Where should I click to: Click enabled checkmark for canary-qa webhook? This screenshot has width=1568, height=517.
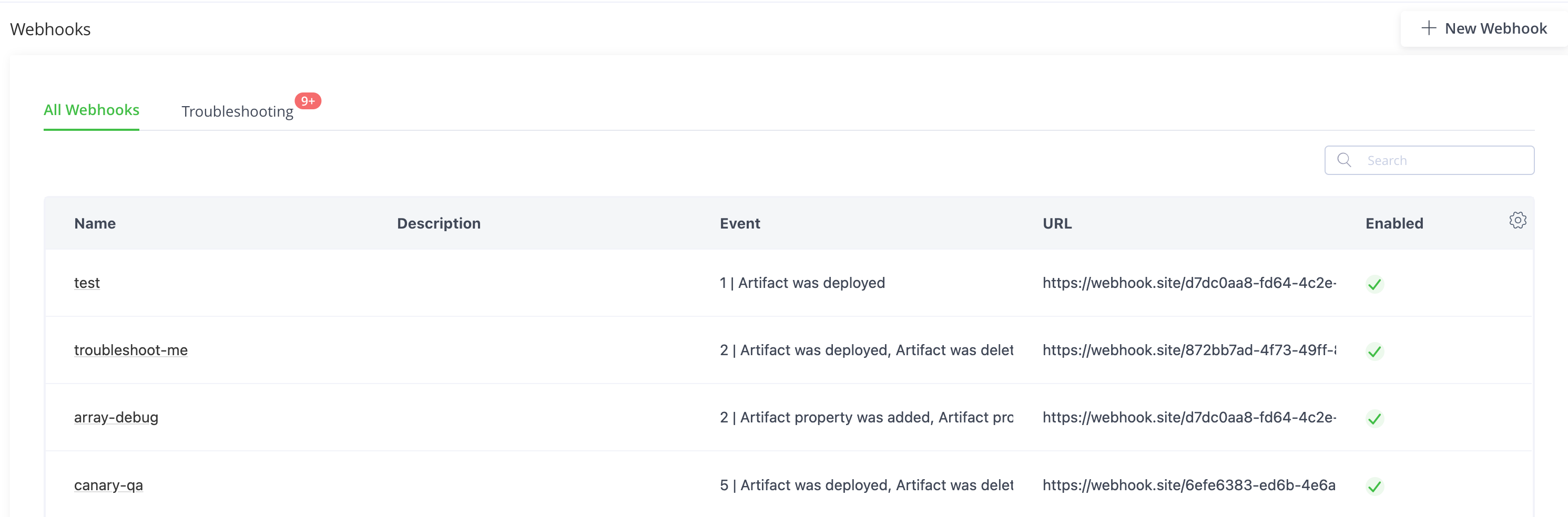[1374, 486]
